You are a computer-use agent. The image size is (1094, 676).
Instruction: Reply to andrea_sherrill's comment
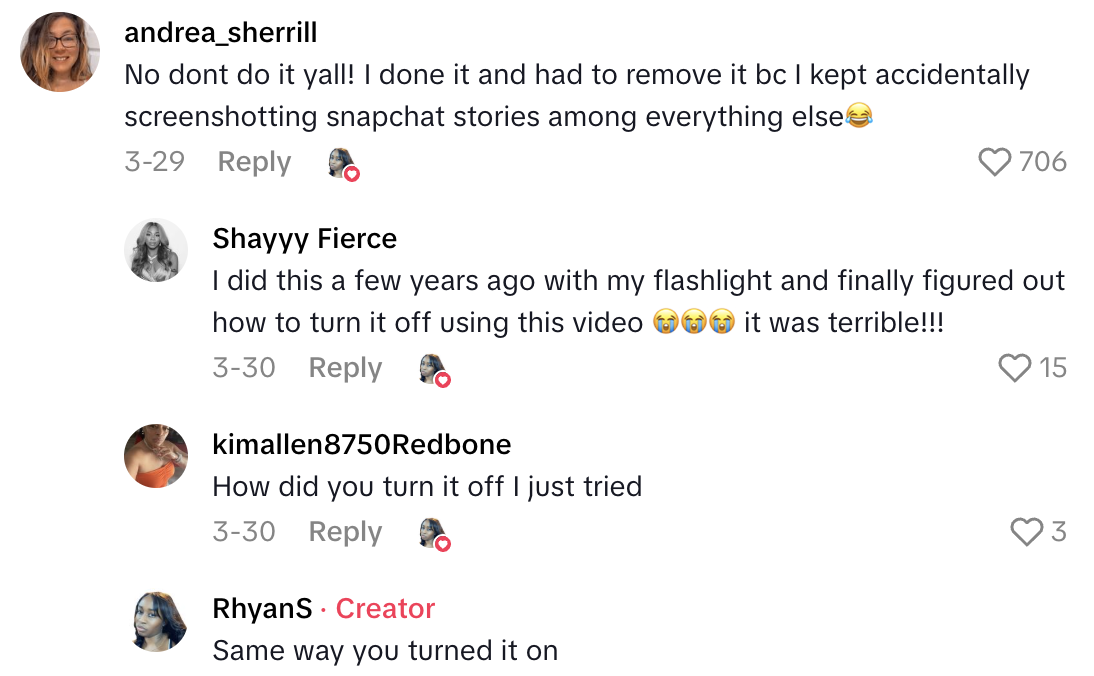coord(254,162)
